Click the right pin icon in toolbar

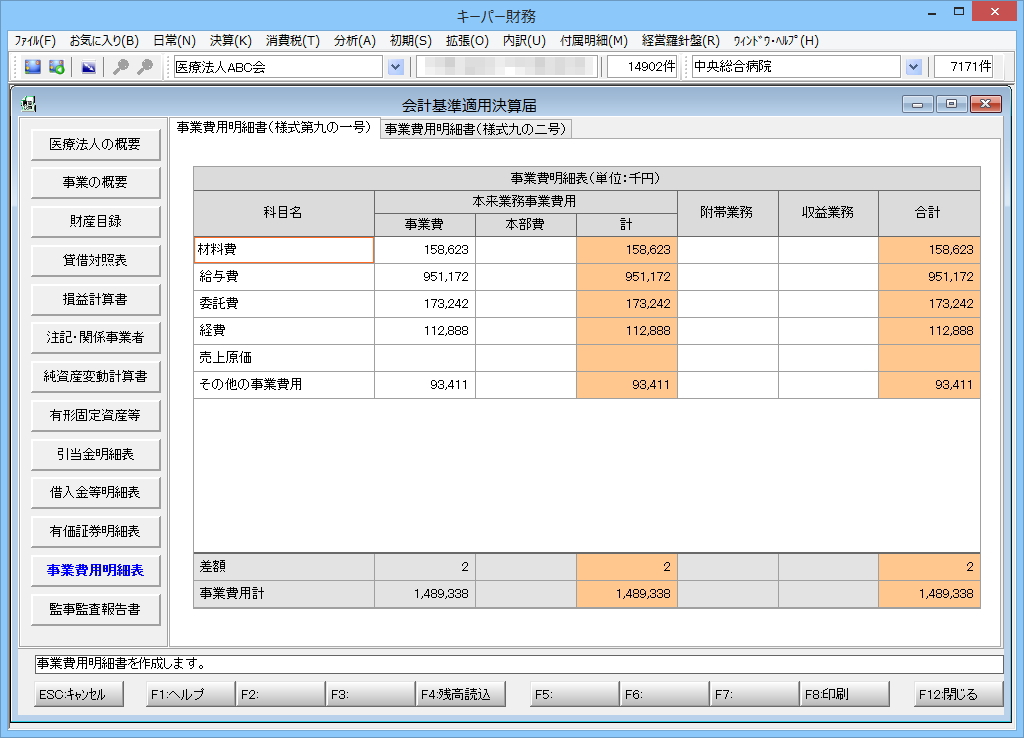point(145,67)
